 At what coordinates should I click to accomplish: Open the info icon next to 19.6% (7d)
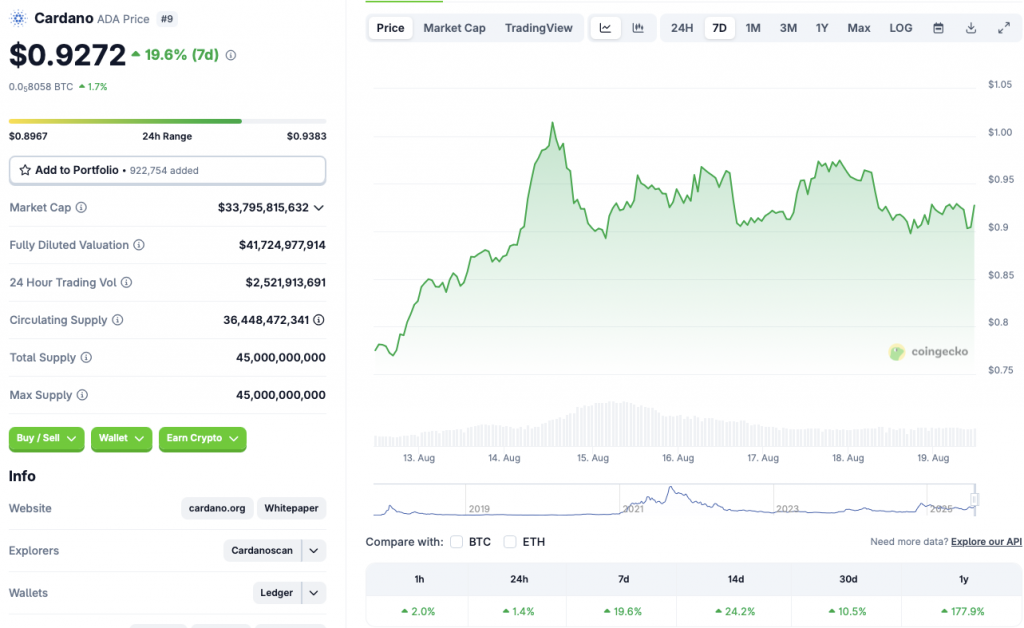click(x=231, y=55)
